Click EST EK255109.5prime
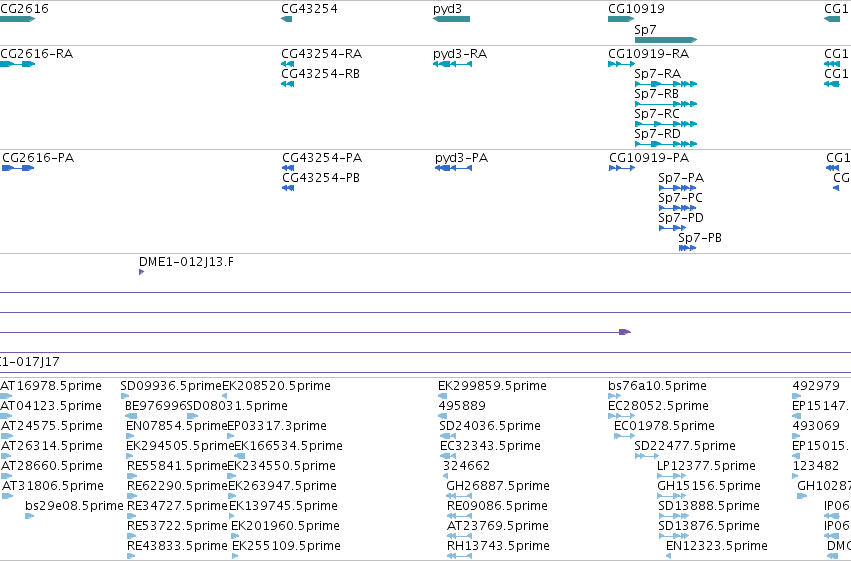This screenshot has height=561, width=851. [x=287, y=546]
